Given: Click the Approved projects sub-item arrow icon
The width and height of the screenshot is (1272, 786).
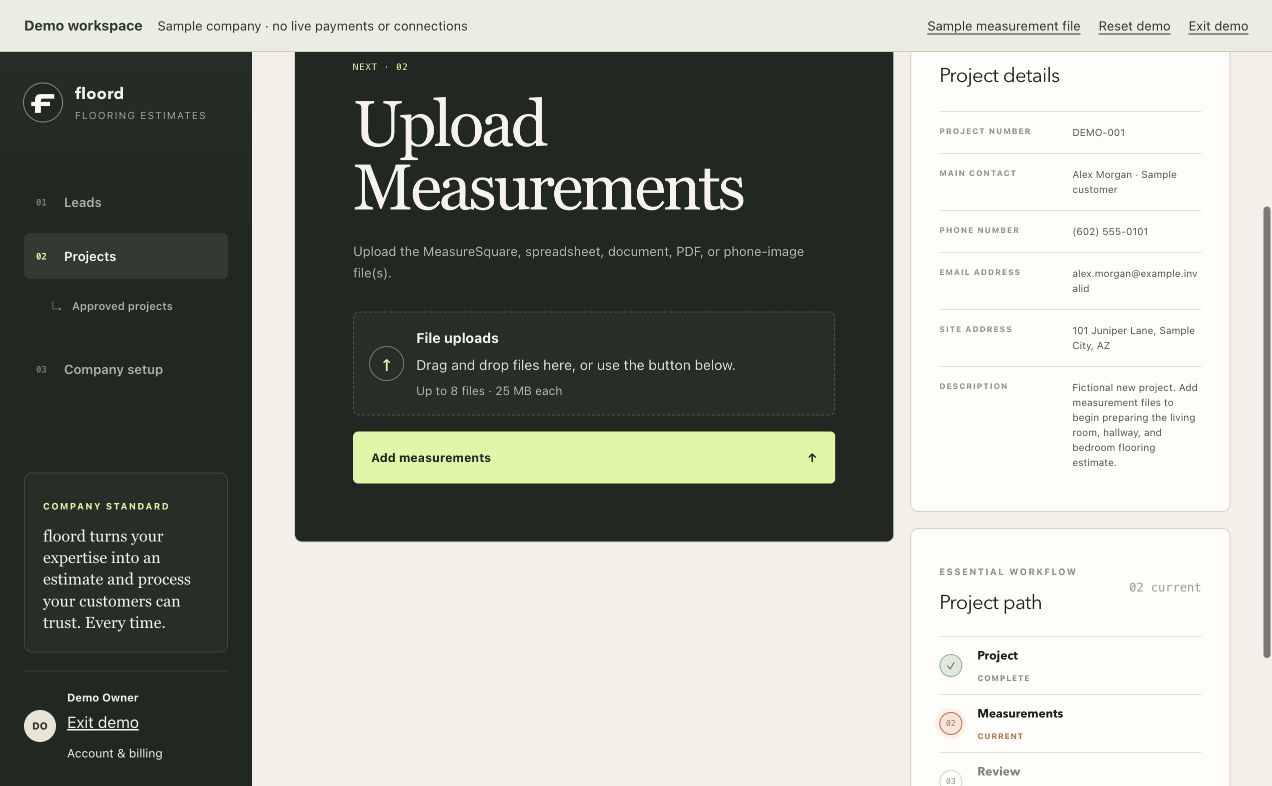Looking at the screenshot, I should pyautogui.click(x=57, y=306).
